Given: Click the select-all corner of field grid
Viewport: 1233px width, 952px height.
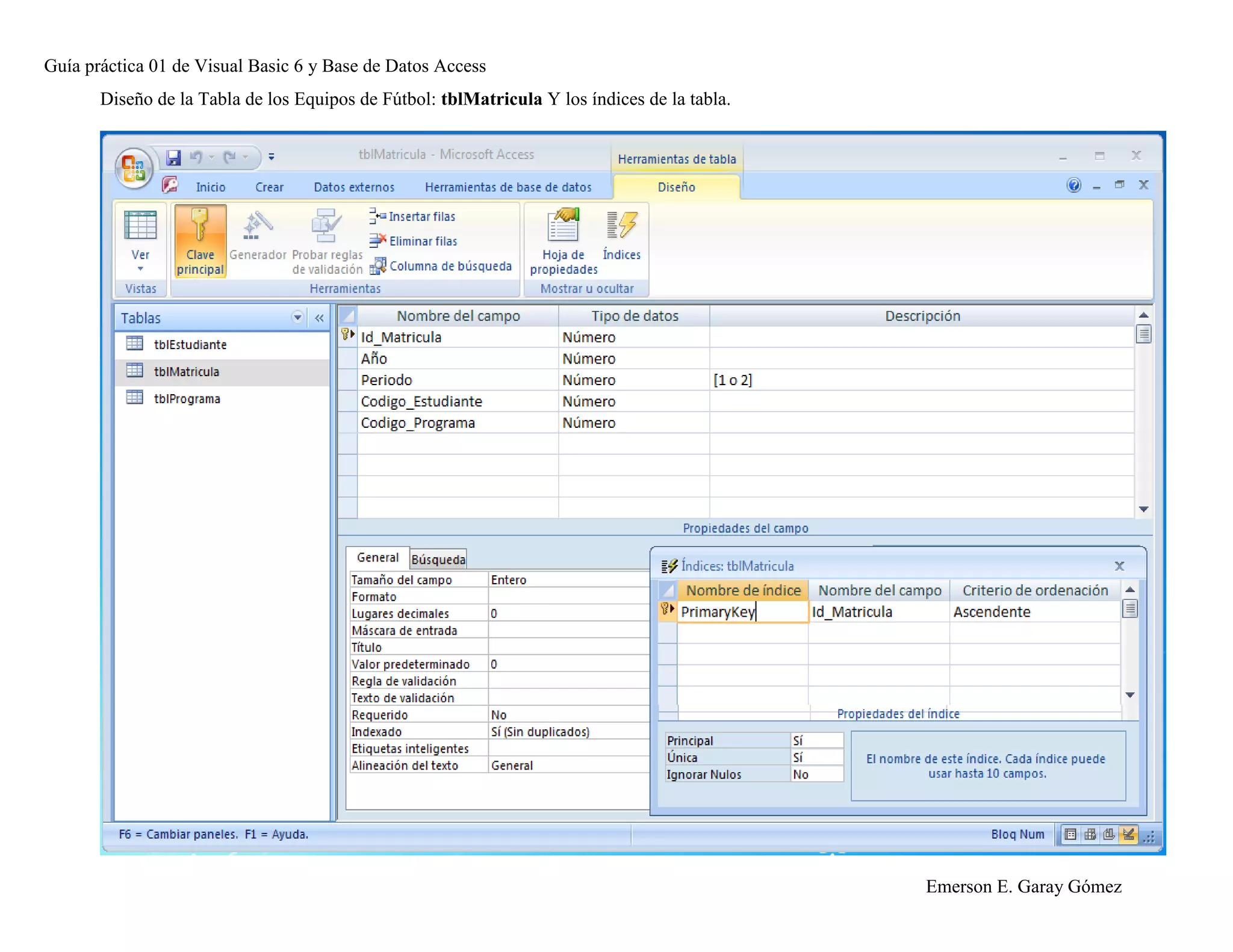Looking at the screenshot, I should point(348,315).
